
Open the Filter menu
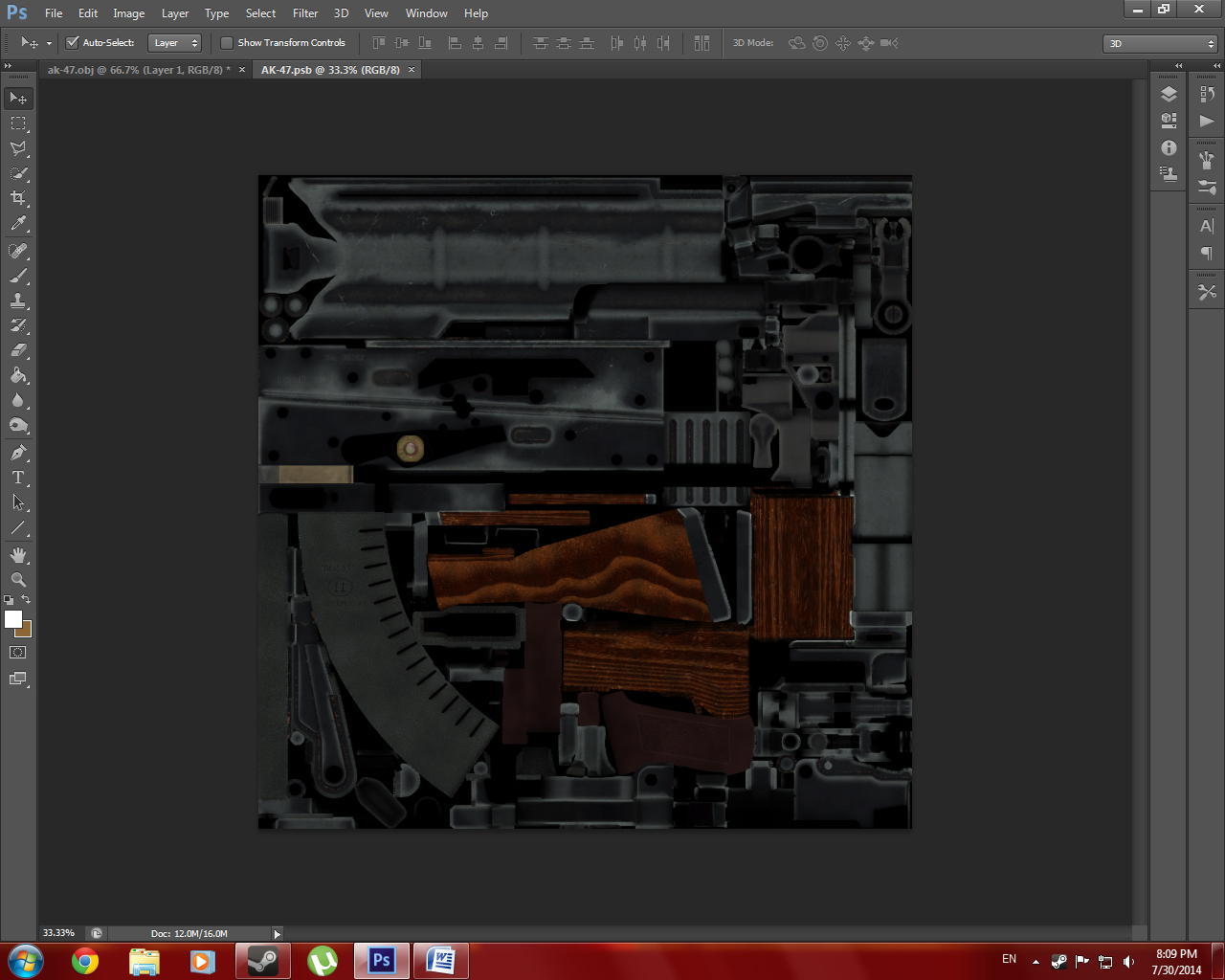pos(305,13)
